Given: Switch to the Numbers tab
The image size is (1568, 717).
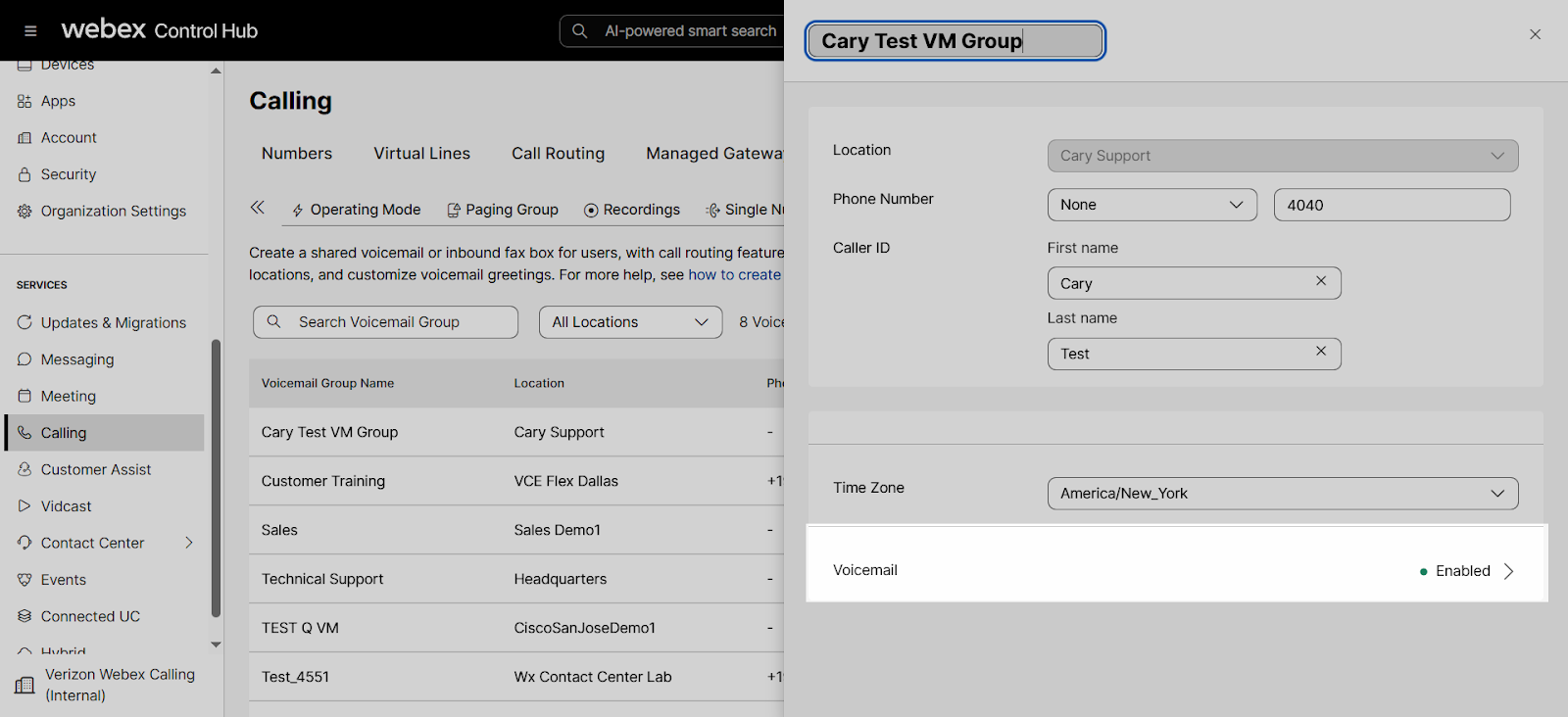Looking at the screenshot, I should (297, 154).
